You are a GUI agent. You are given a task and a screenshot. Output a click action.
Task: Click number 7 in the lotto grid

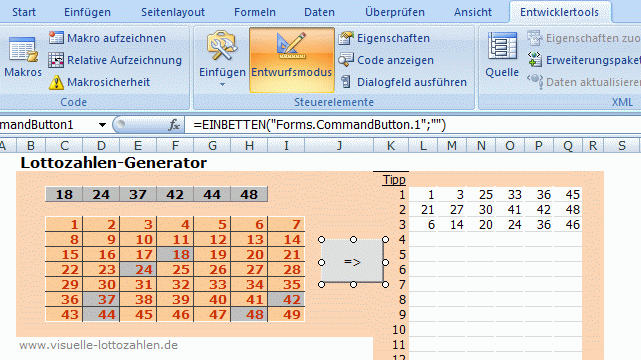286,224
